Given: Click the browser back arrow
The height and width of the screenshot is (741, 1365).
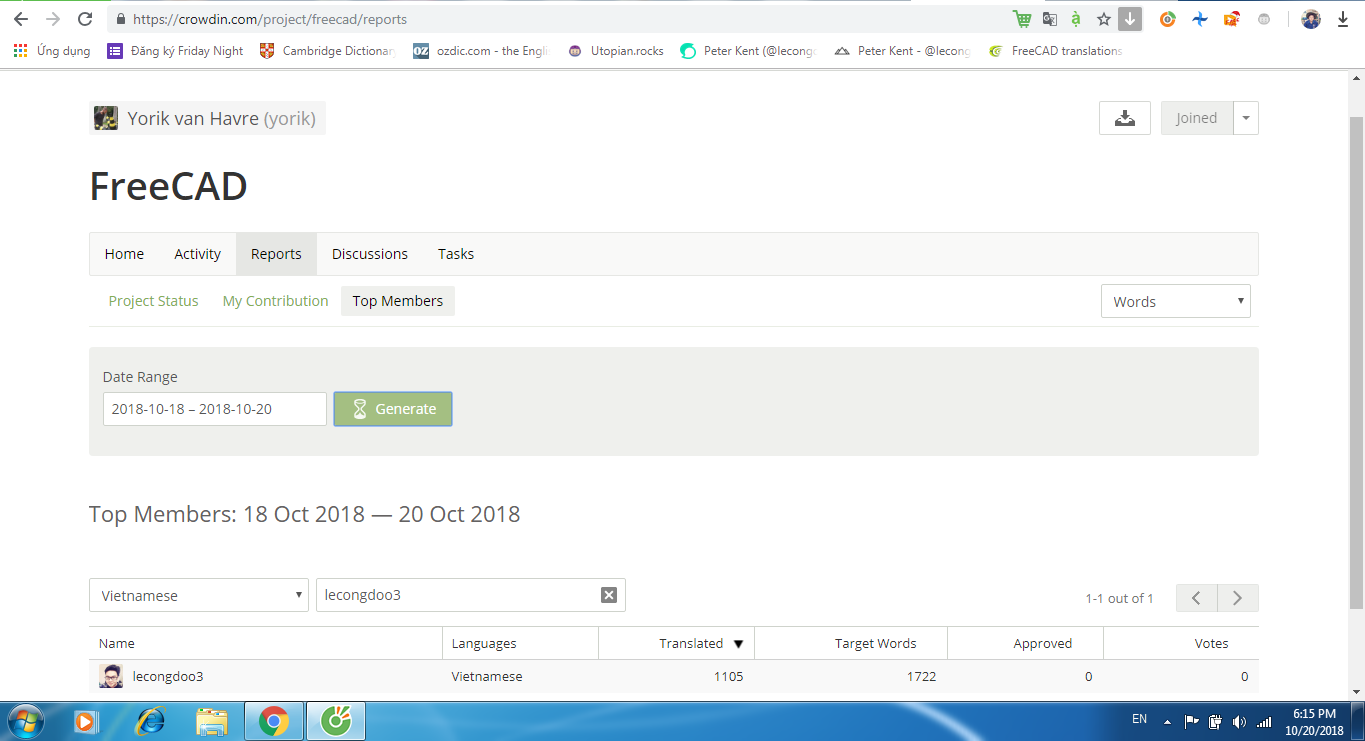Looking at the screenshot, I should coord(21,19).
